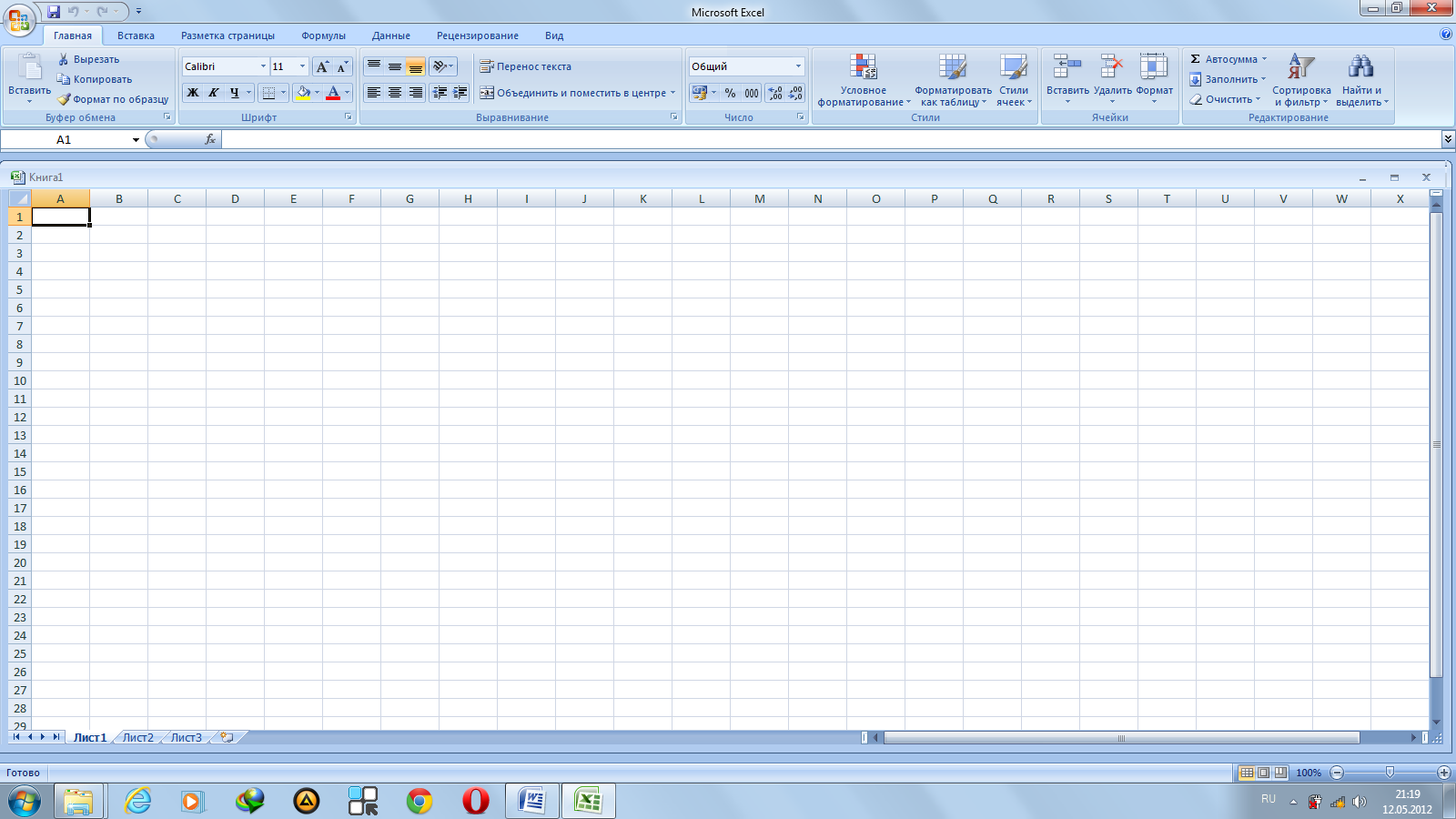The height and width of the screenshot is (819, 1456).
Task: Open Conditional Formatting (Условное форматирование)
Action: [864, 80]
